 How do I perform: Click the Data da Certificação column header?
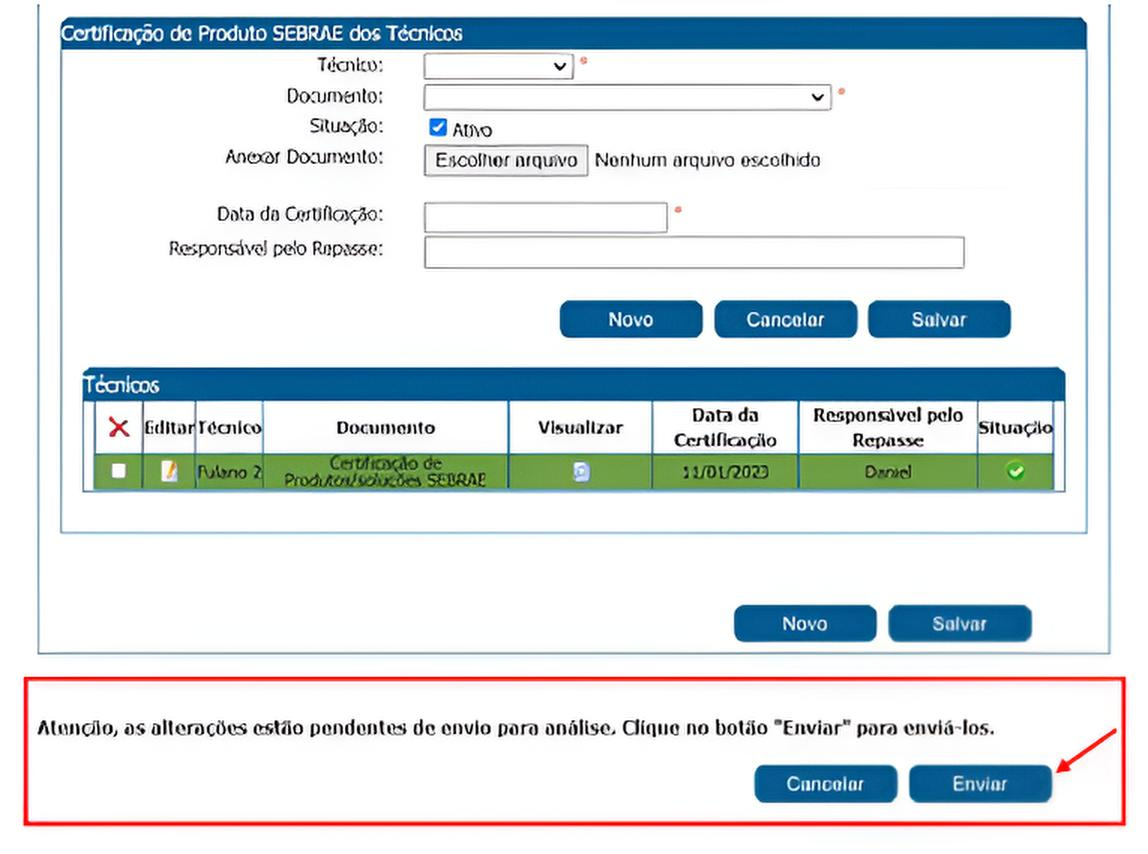tap(725, 428)
